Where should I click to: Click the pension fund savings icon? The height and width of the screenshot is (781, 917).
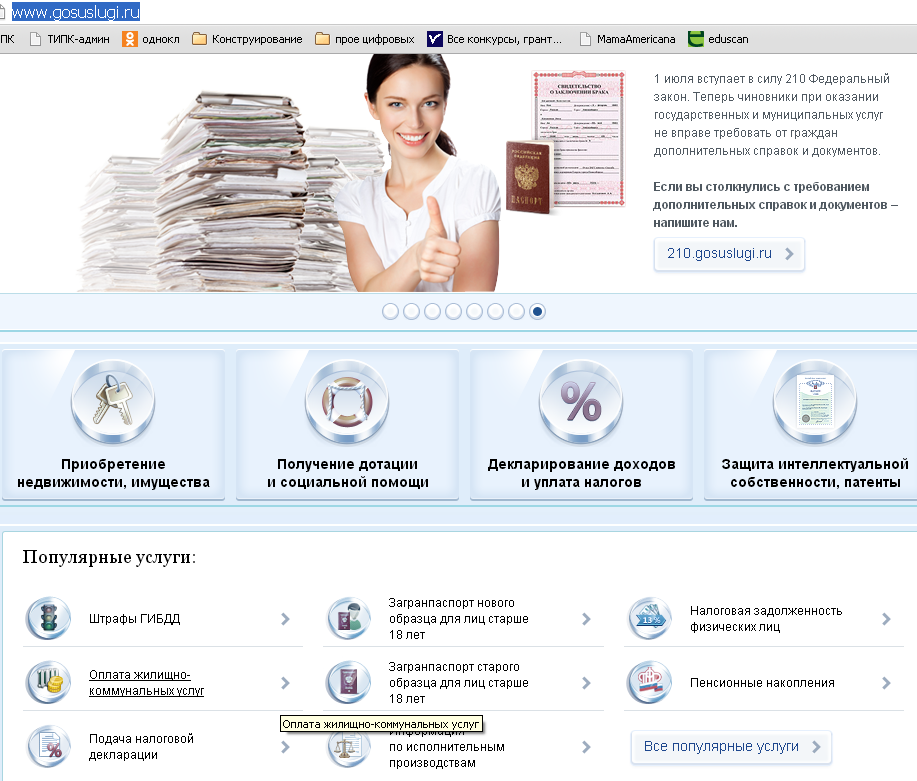pyautogui.click(x=650, y=683)
